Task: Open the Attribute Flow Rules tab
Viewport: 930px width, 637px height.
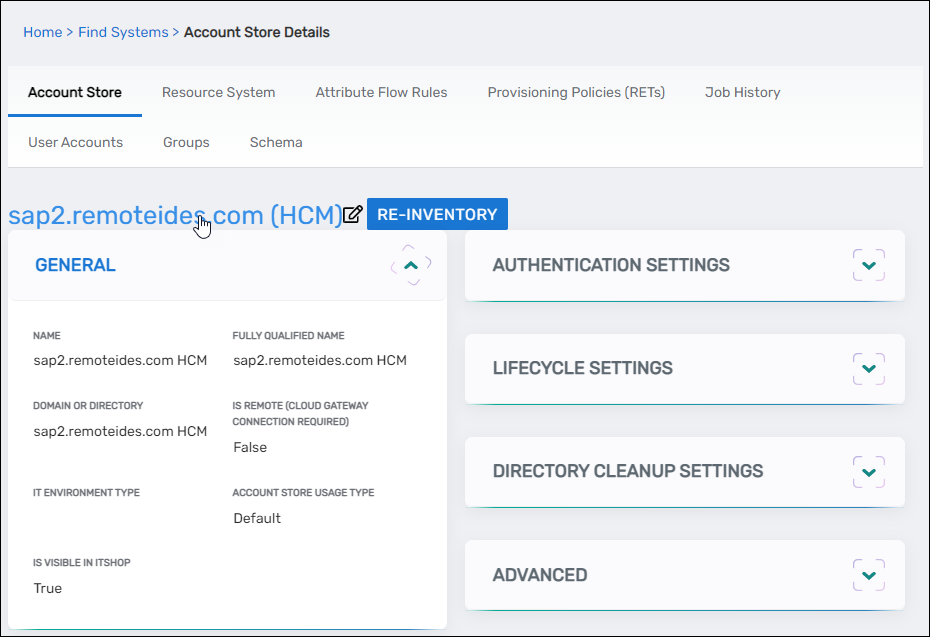Action: click(381, 92)
